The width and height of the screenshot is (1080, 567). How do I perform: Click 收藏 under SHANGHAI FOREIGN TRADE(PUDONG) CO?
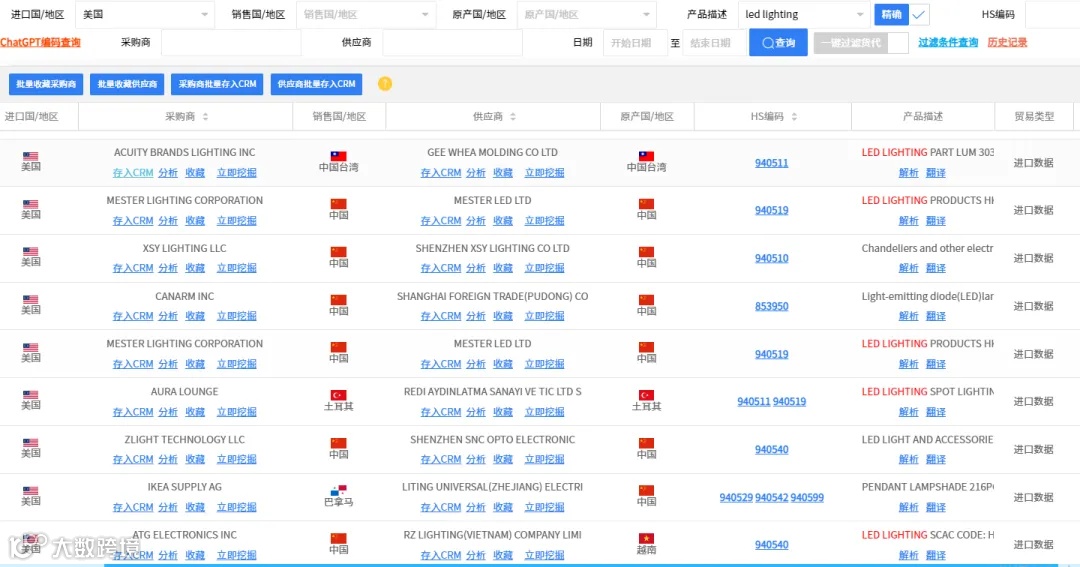[x=503, y=316]
